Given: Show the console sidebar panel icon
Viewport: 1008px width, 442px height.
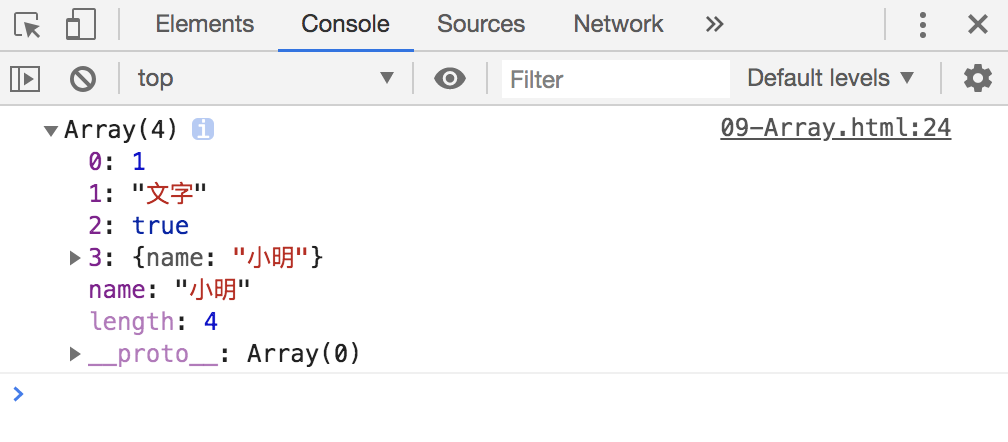Looking at the screenshot, I should point(25,79).
